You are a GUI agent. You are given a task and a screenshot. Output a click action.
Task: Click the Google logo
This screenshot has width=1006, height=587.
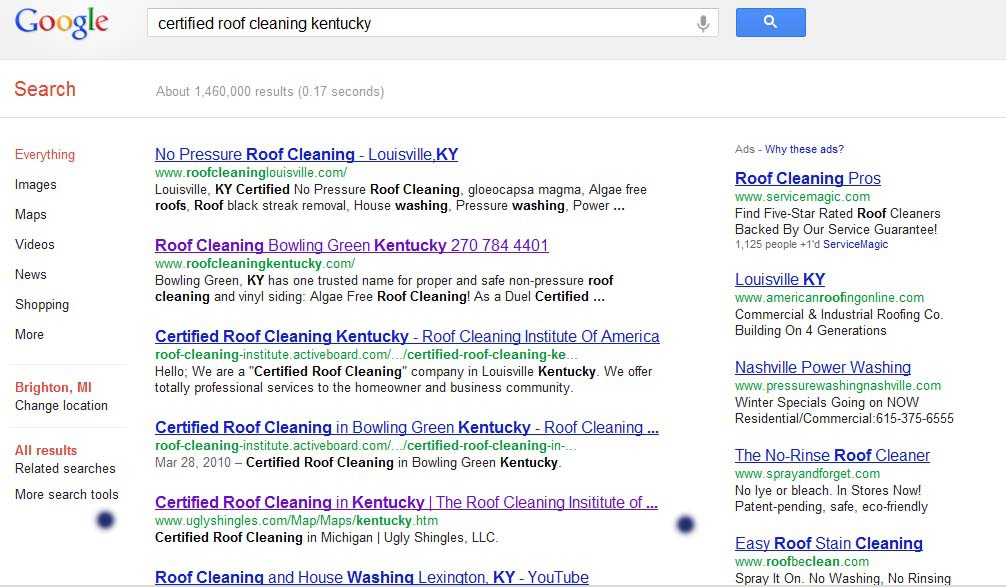[61, 23]
